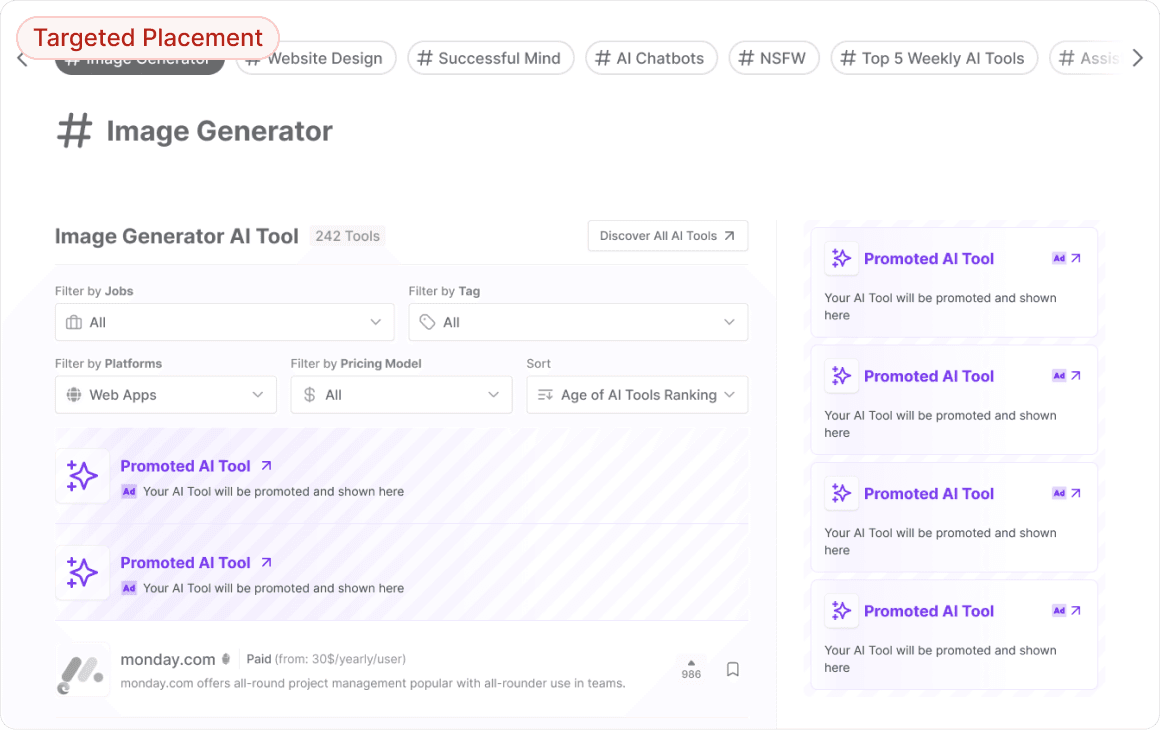This screenshot has height=730, width=1160.
Task: Bookmark the monday.com tool
Action: pos(733,669)
